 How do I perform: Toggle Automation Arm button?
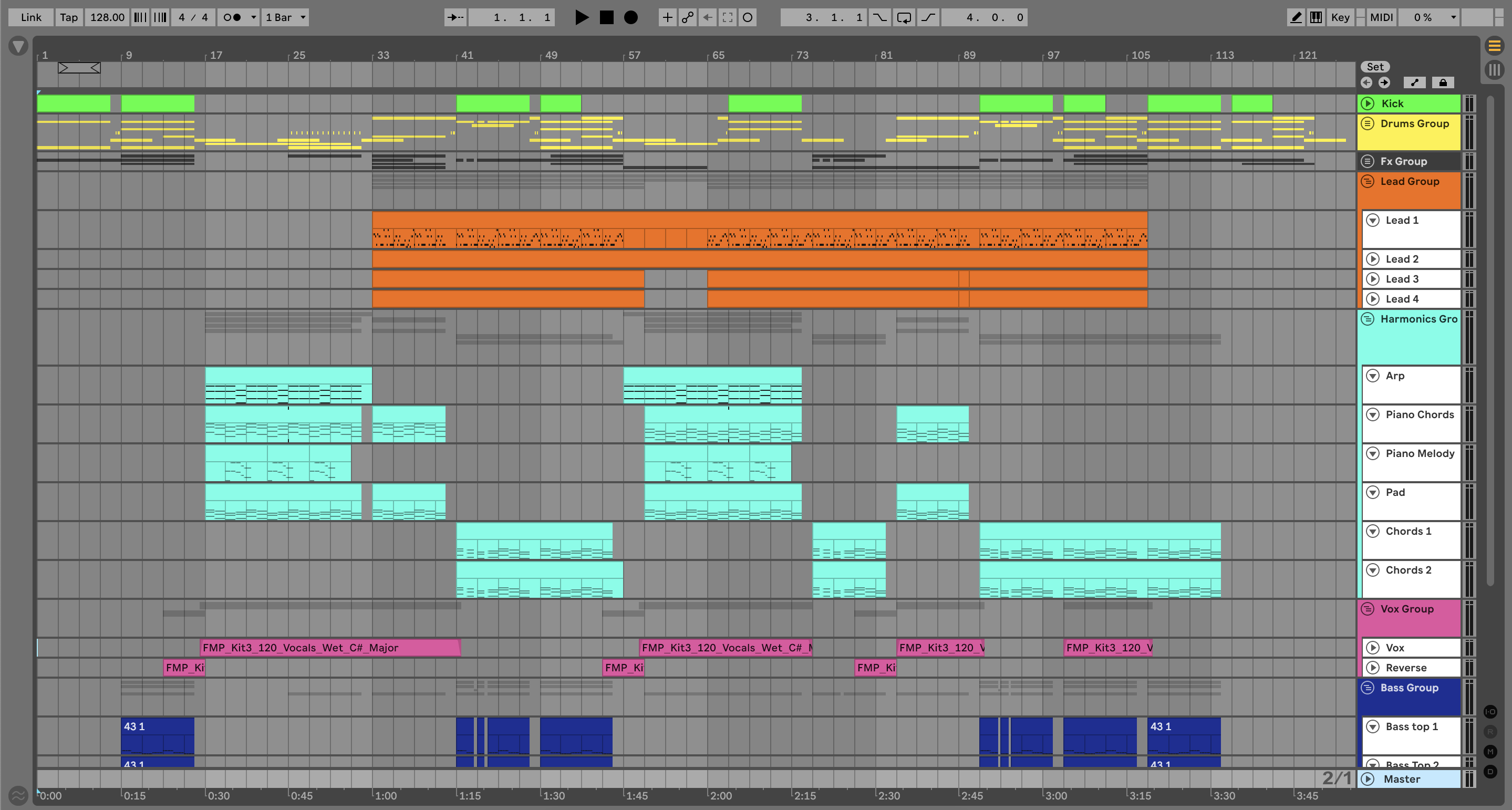(x=687, y=18)
